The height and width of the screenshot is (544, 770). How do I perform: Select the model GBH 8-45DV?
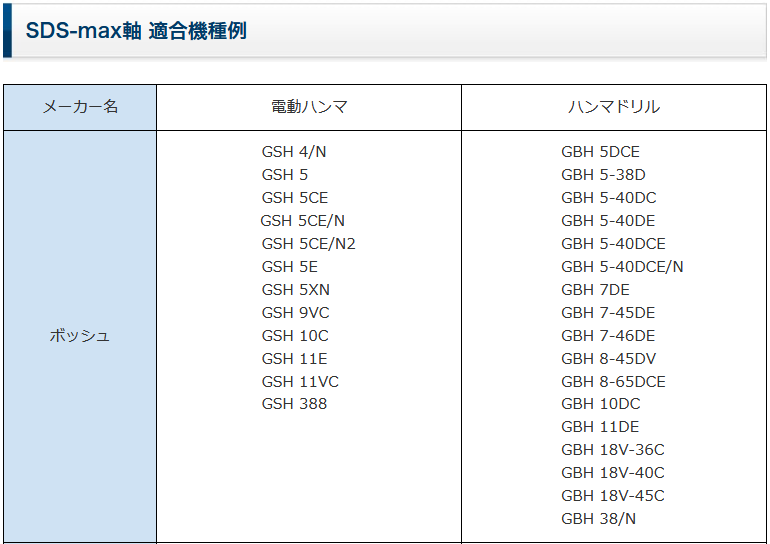pyautogui.click(x=608, y=359)
